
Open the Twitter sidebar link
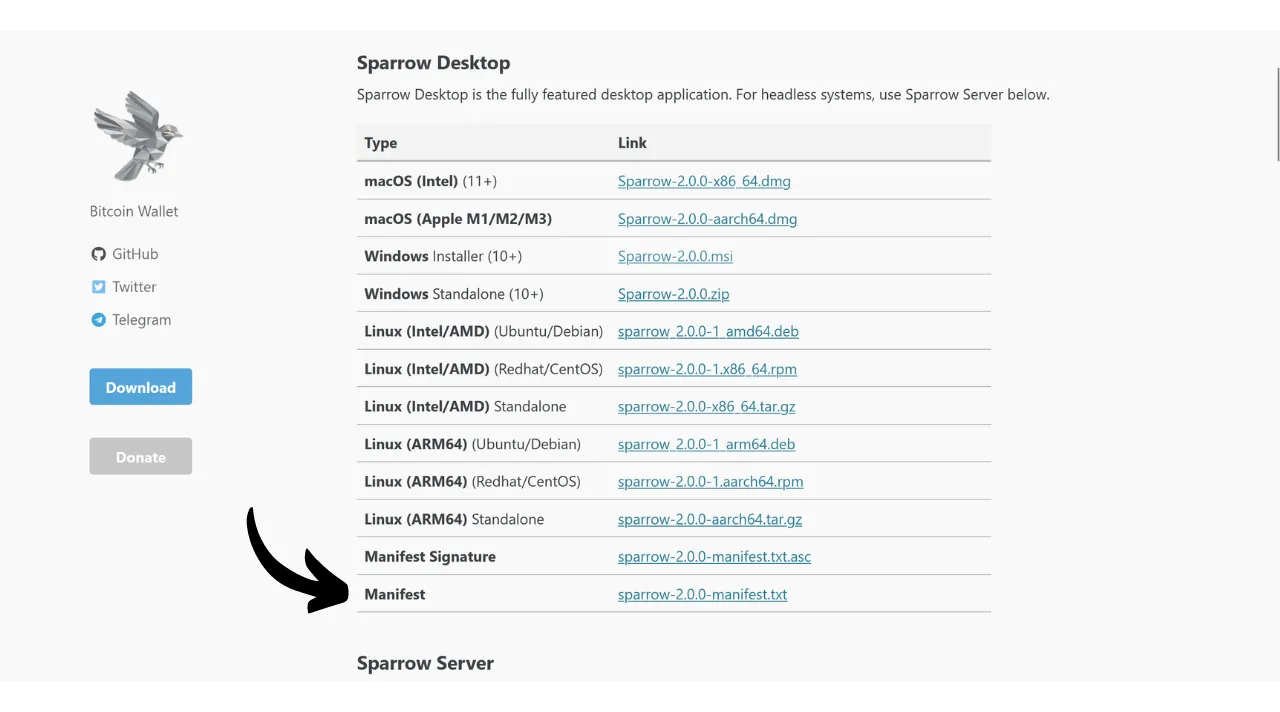click(134, 287)
